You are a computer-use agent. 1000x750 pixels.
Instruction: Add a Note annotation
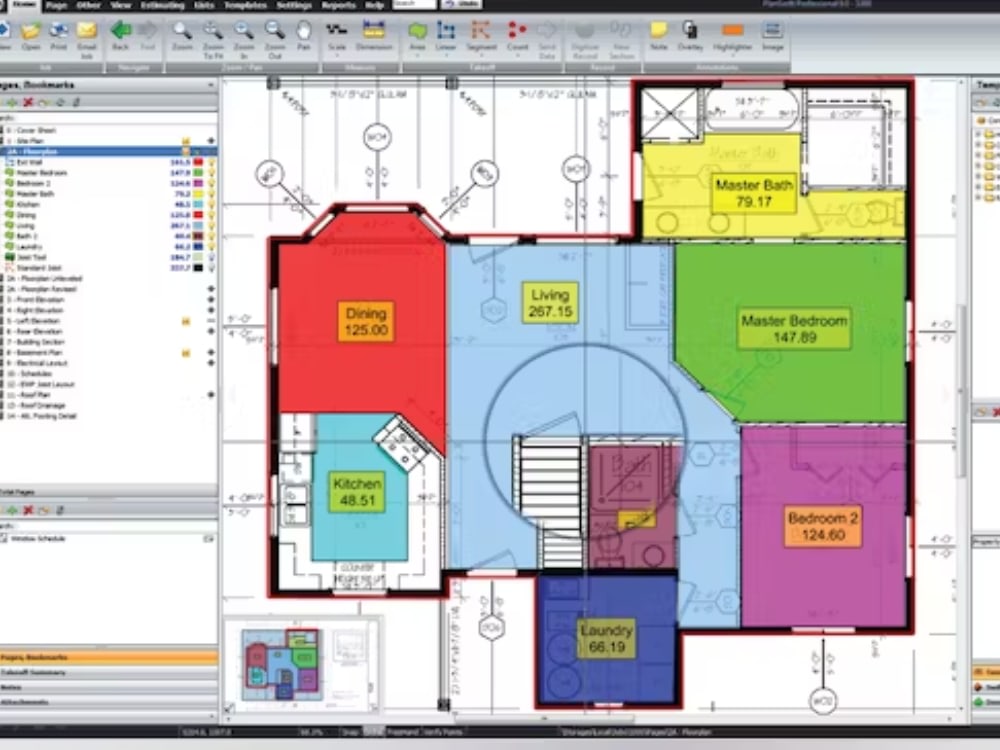point(659,36)
